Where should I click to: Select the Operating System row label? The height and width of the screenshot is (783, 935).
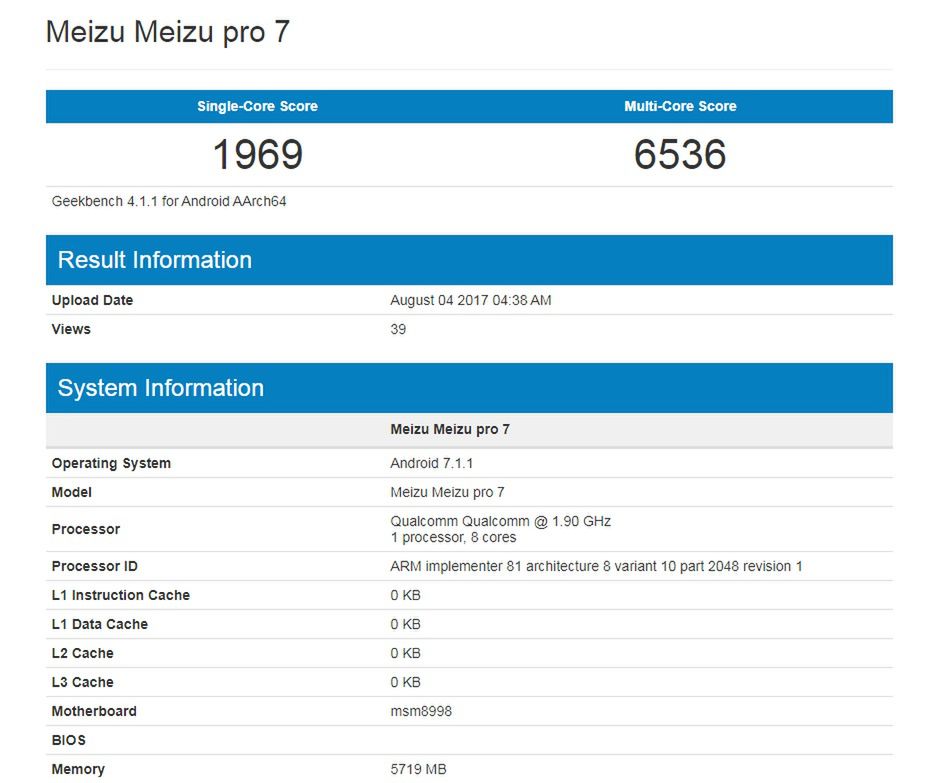[111, 463]
